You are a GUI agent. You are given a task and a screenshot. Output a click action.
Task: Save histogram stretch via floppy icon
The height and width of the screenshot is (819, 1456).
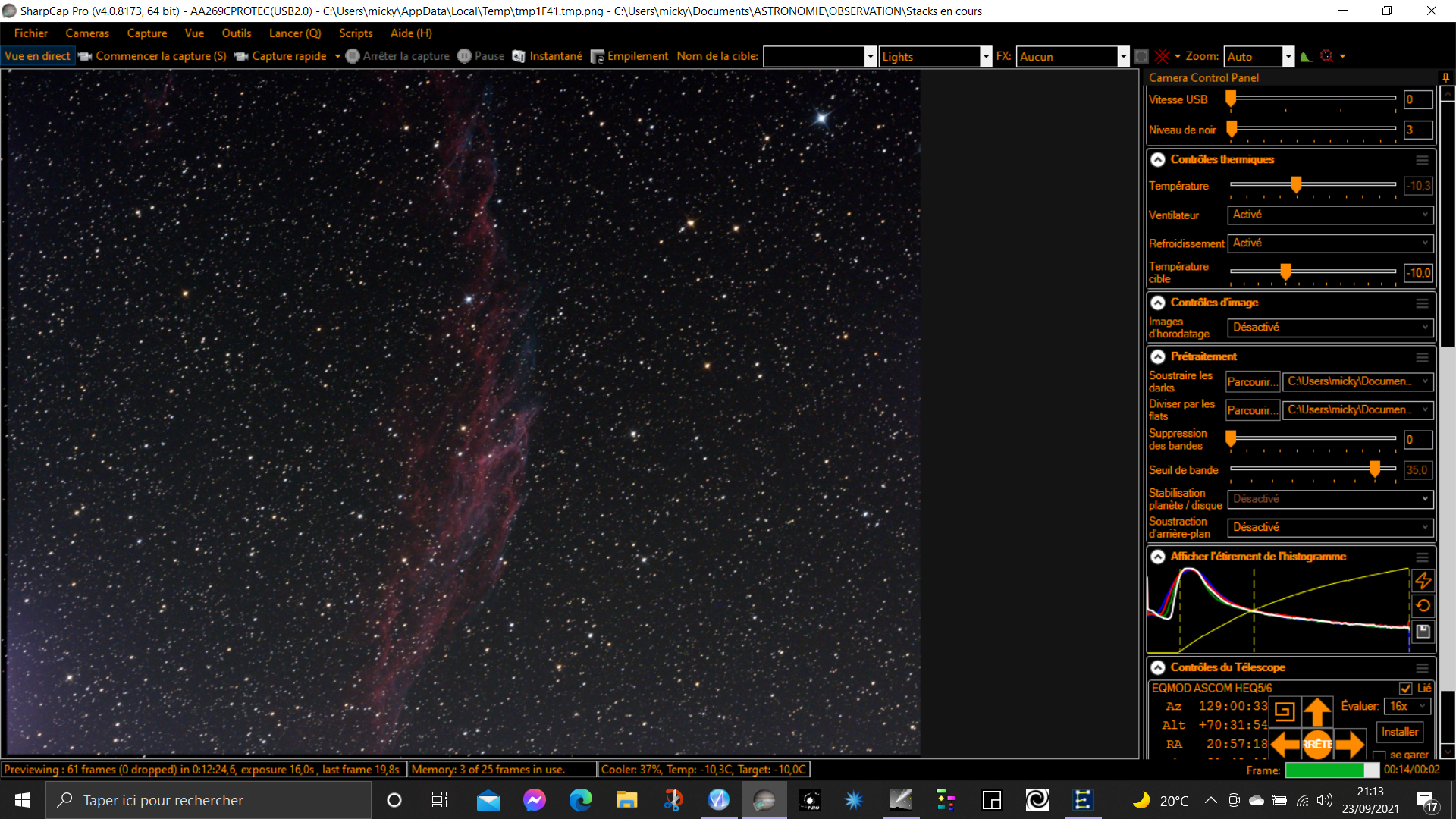(x=1423, y=631)
